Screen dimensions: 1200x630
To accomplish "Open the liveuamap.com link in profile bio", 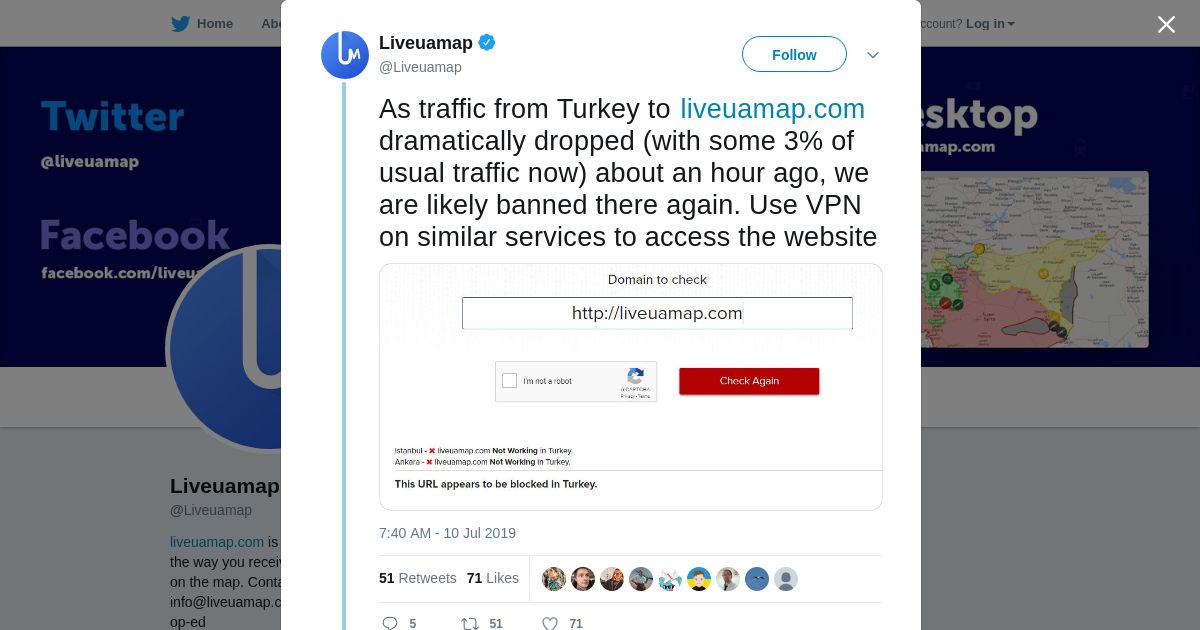I will click(x=217, y=542).
